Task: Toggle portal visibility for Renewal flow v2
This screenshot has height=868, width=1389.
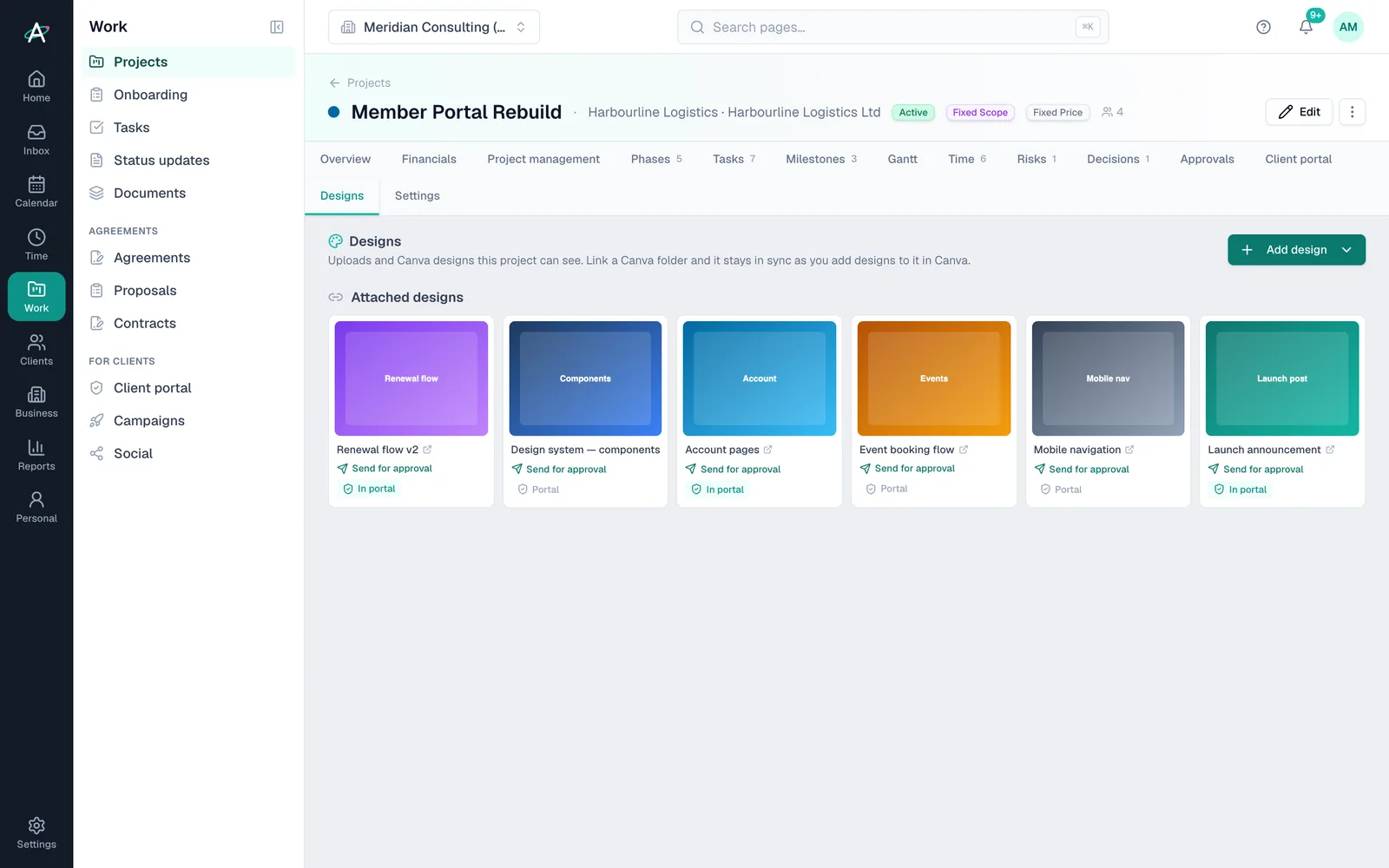Action: pyautogui.click(x=369, y=489)
